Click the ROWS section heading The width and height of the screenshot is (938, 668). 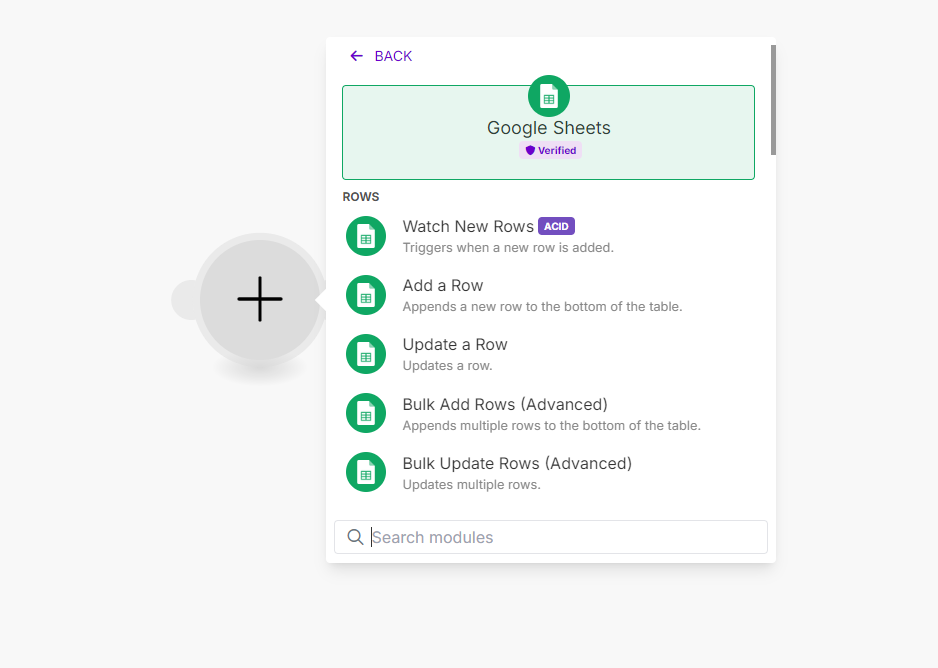point(361,197)
